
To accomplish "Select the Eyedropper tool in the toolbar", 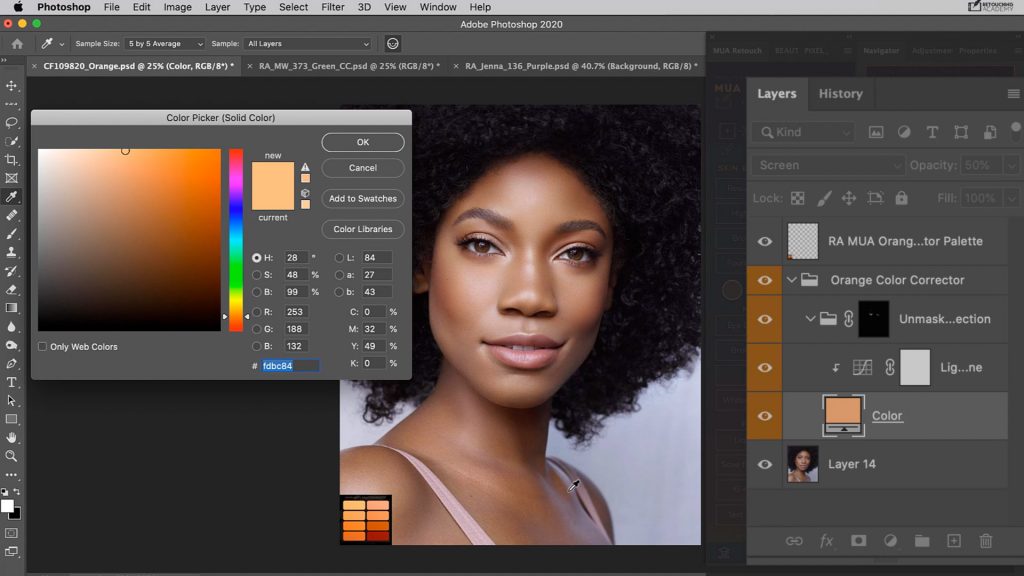I will pos(13,196).
